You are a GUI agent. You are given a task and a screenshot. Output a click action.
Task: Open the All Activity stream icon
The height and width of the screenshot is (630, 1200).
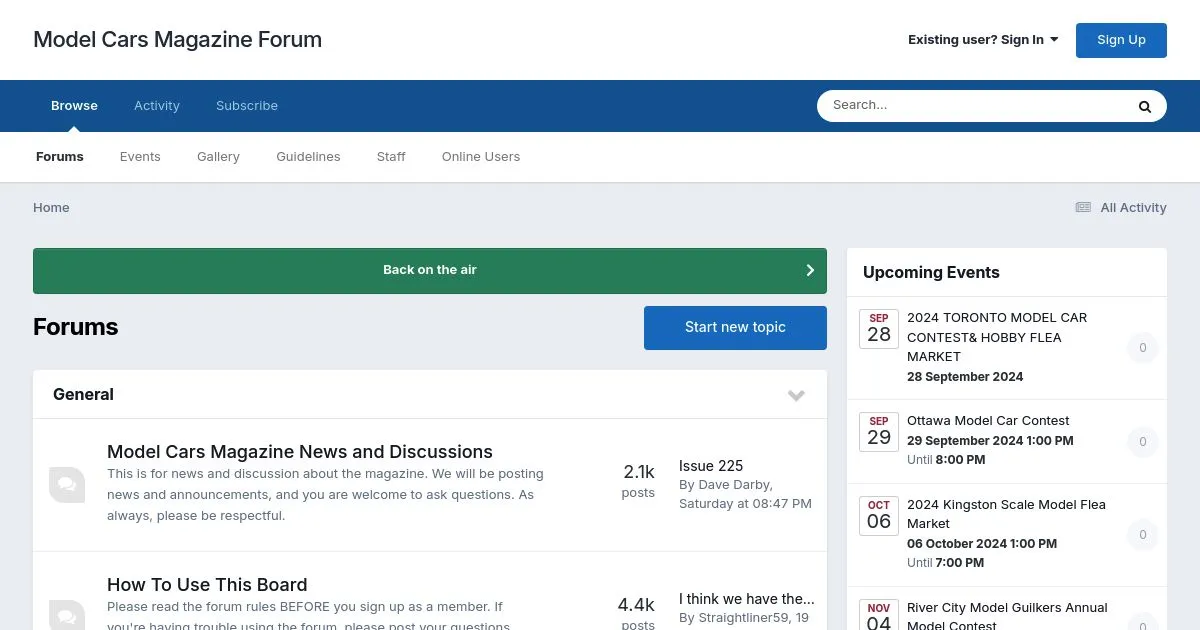(x=1083, y=207)
